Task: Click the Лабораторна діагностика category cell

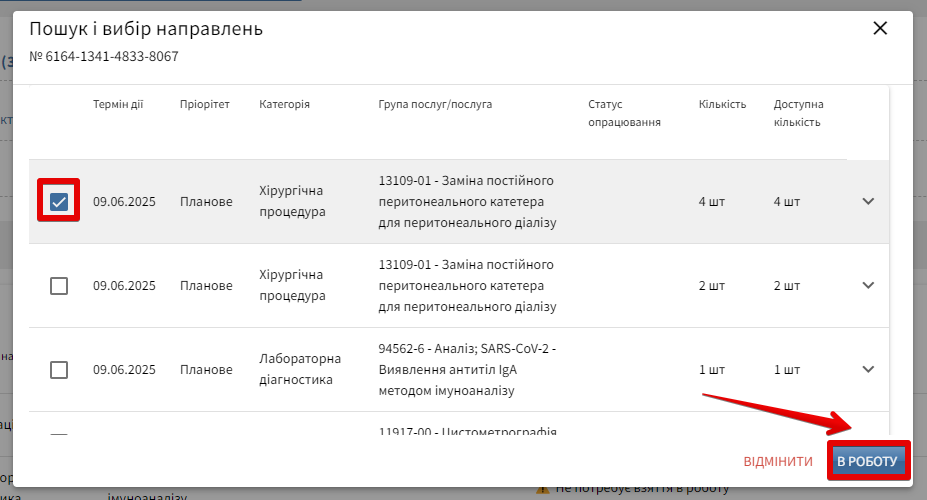Action: point(300,369)
